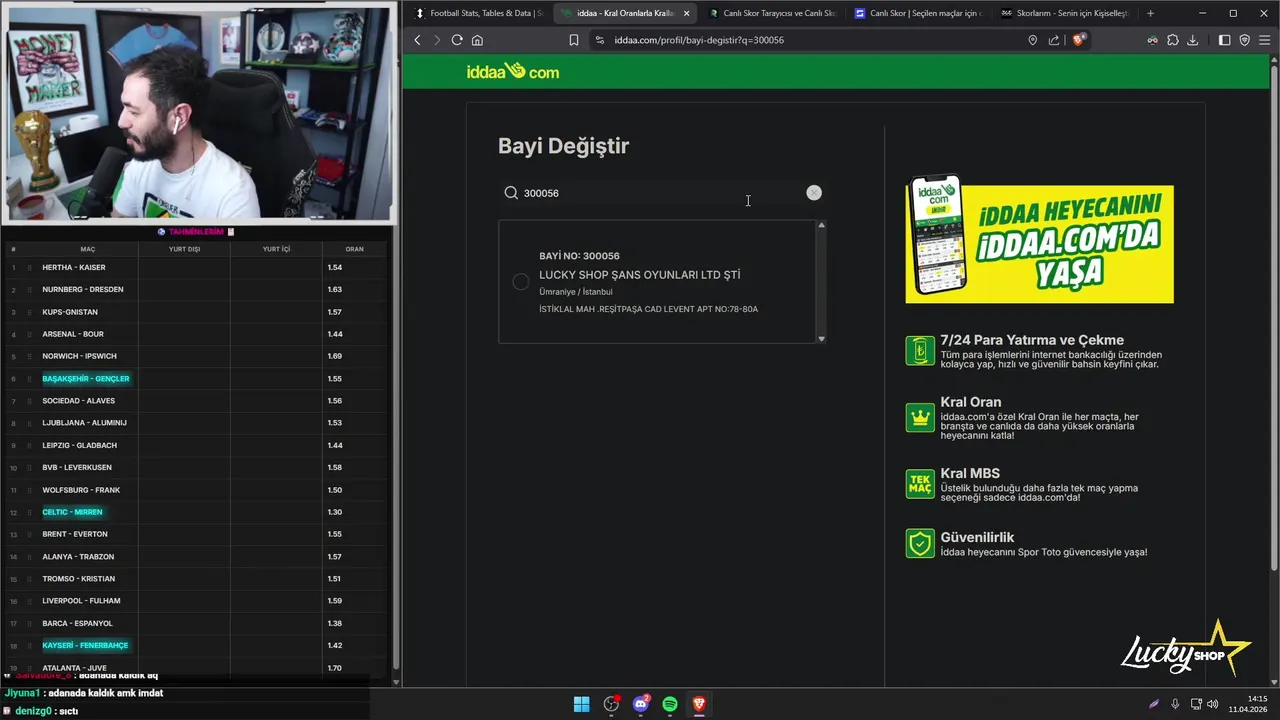The height and width of the screenshot is (720, 1280).
Task: Click the Kral MBS Tek Maç icon
Action: click(x=920, y=484)
